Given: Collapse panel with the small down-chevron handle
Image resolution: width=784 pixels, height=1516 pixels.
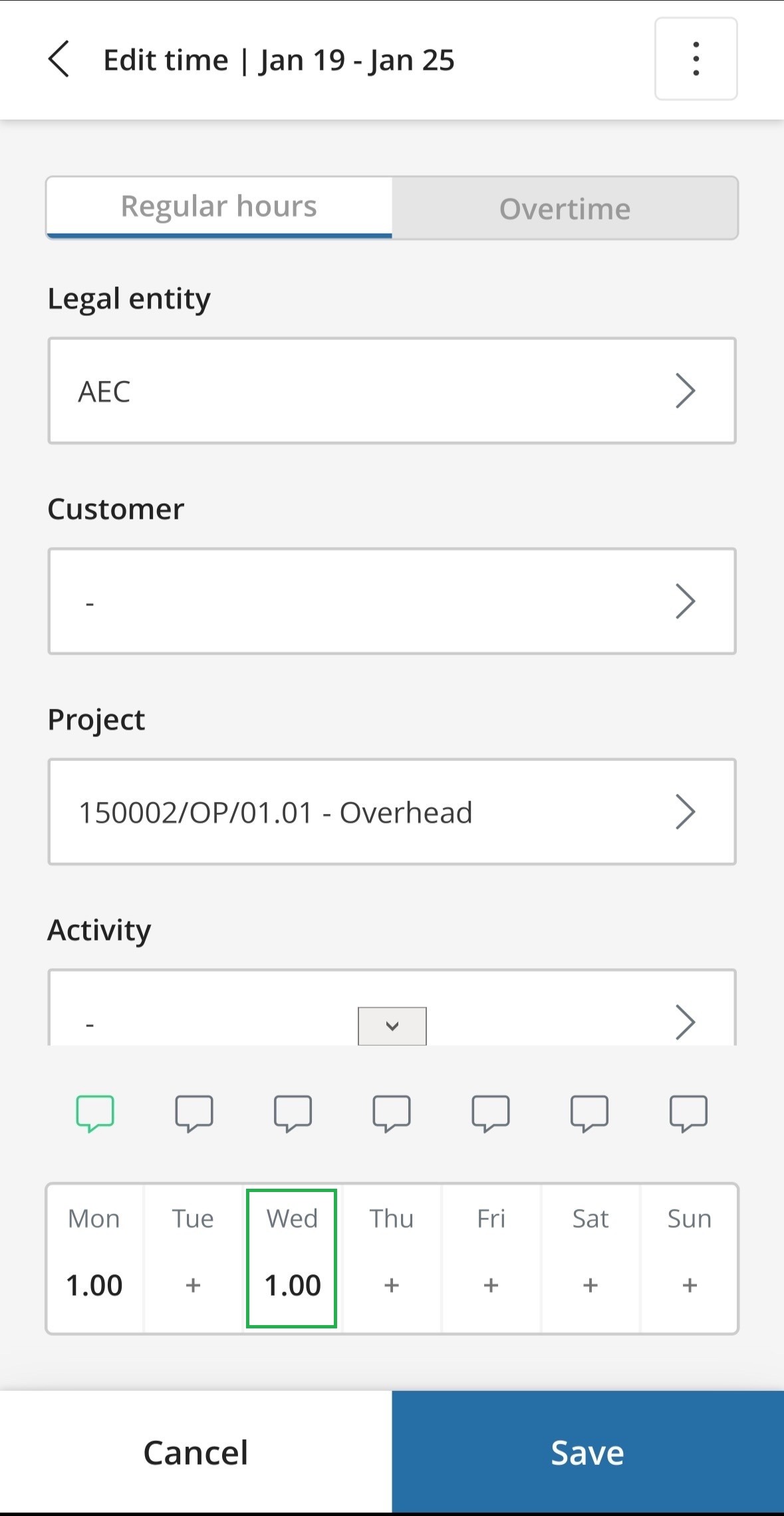Looking at the screenshot, I should point(392,1026).
